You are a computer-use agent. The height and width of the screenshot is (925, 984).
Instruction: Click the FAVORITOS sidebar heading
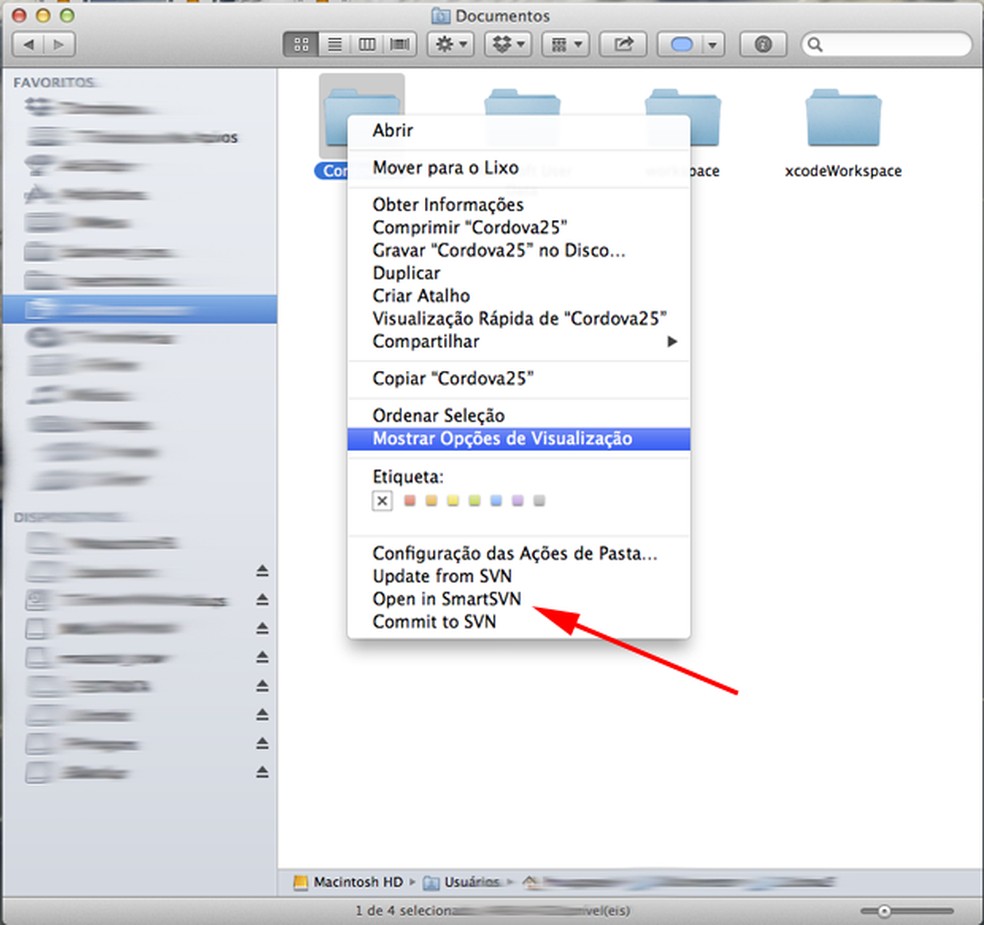(54, 82)
